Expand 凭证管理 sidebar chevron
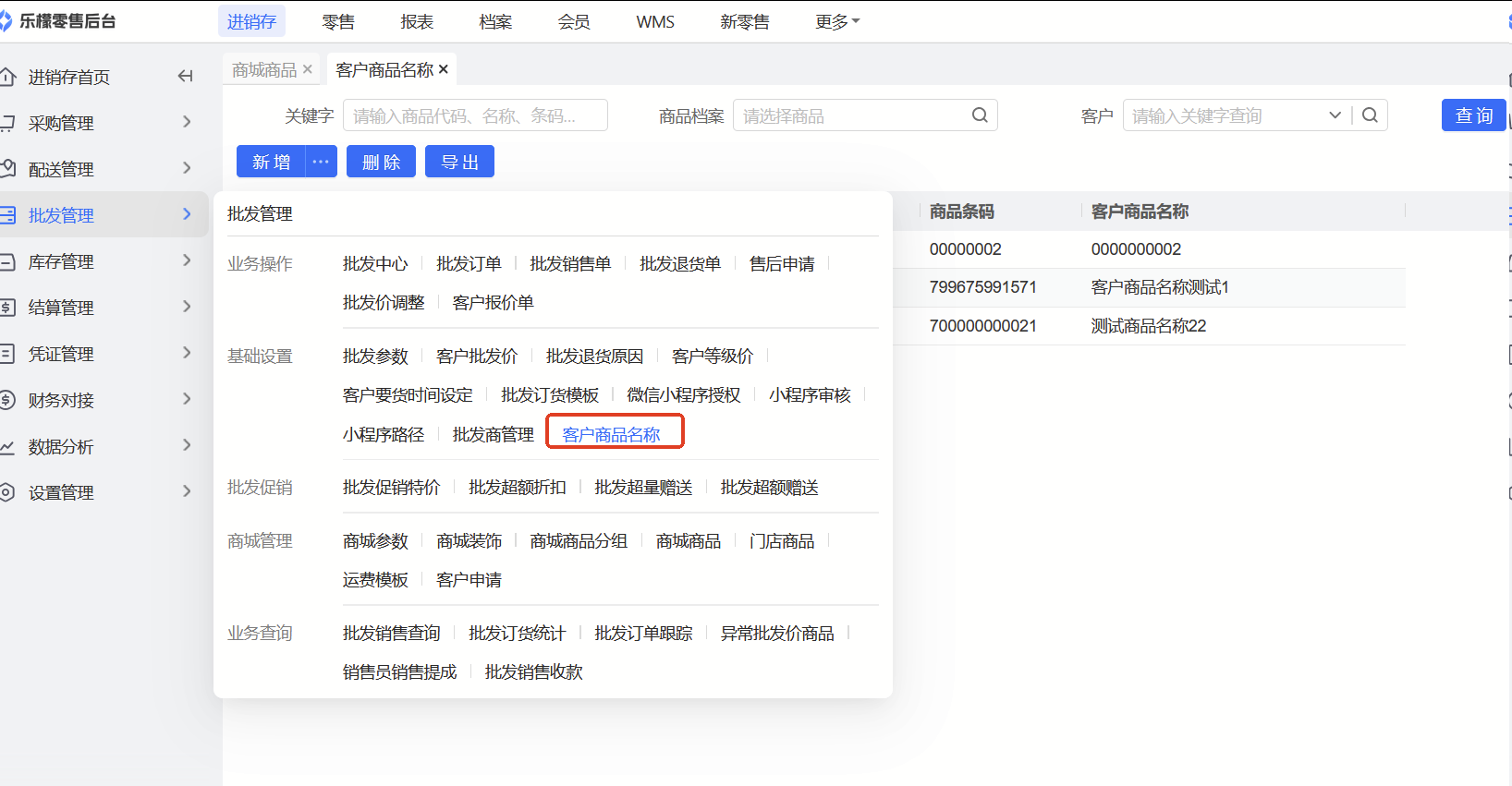Screen dimensions: 1512x786 187,353
